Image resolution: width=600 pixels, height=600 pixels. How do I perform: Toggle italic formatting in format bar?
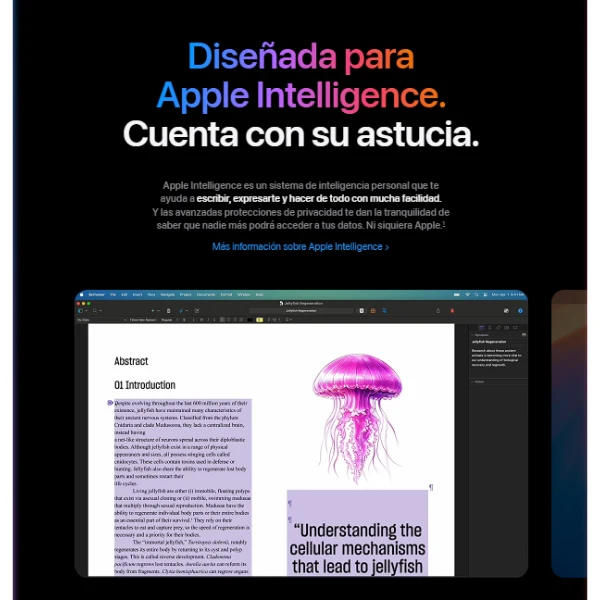(208, 320)
